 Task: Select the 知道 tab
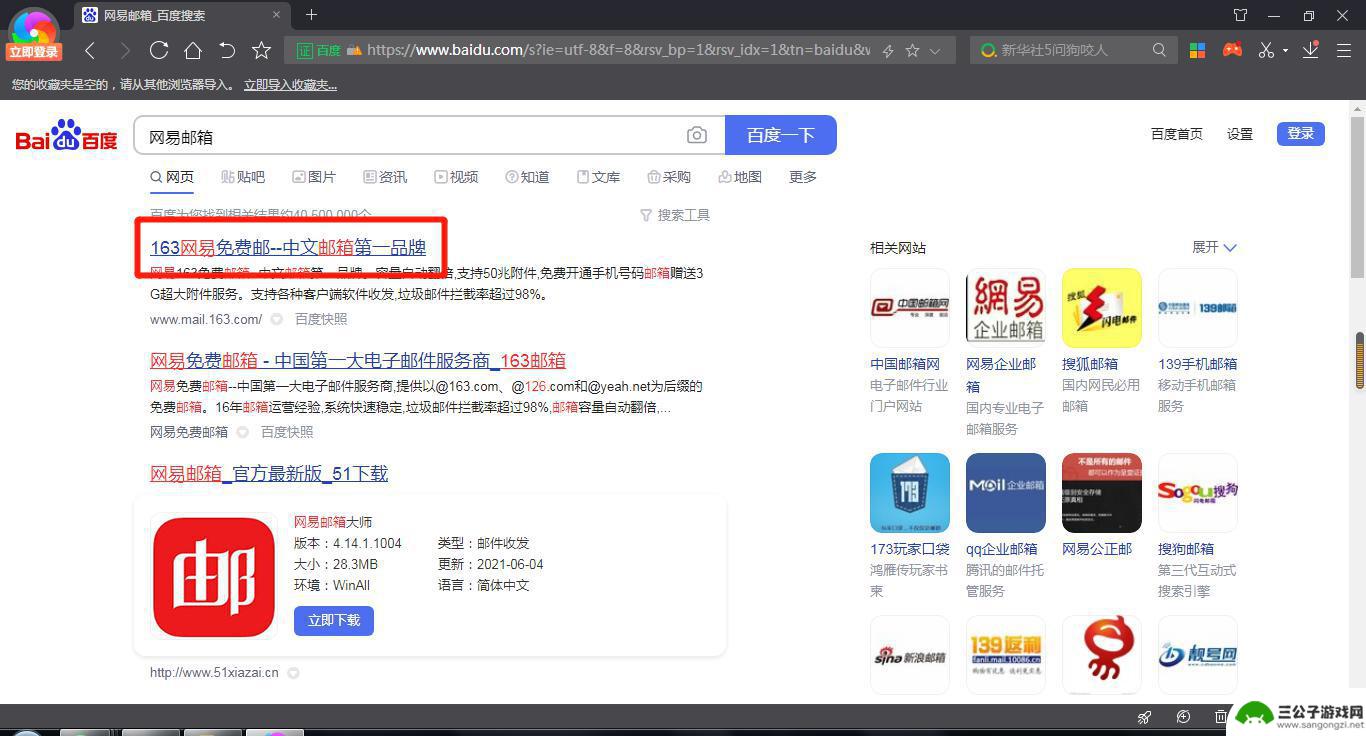527,177
